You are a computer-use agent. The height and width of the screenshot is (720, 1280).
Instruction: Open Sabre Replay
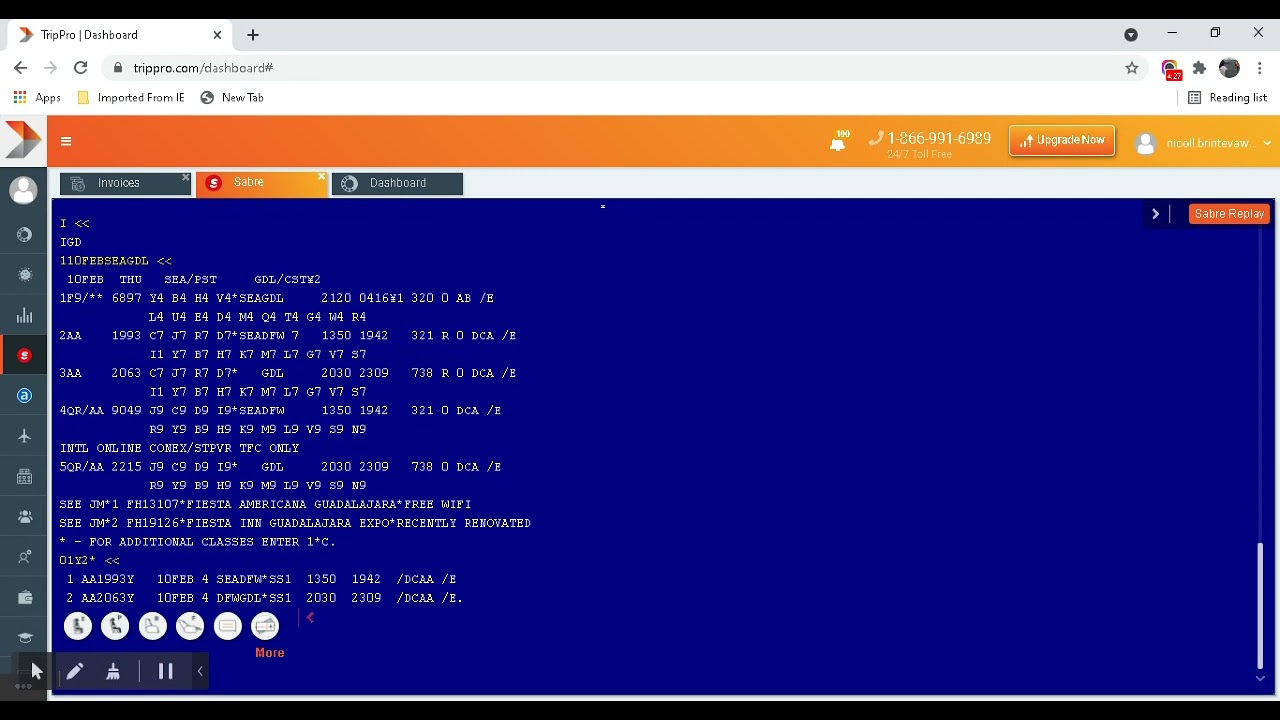pos(1229,214)
